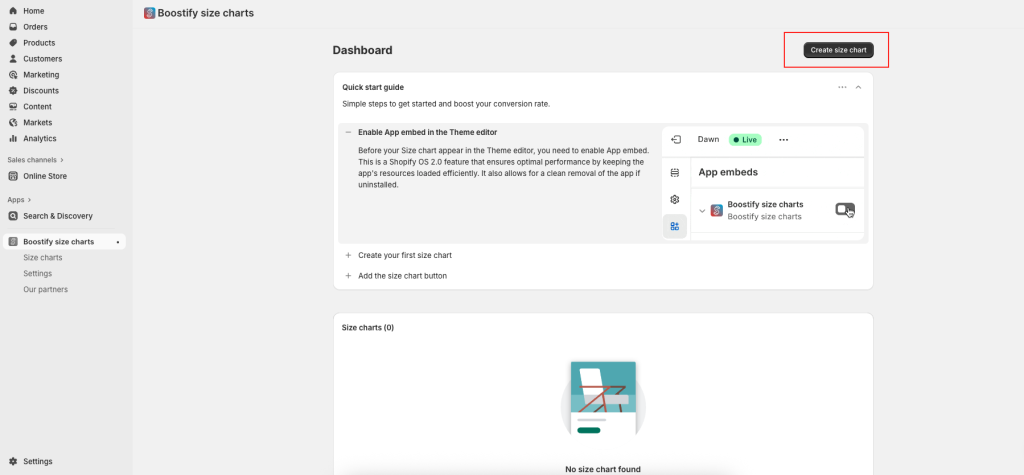The image size is (1024, 475).
Task: Click the Dashboard heading
Action: pyautogui.click(x=362, y=50)
